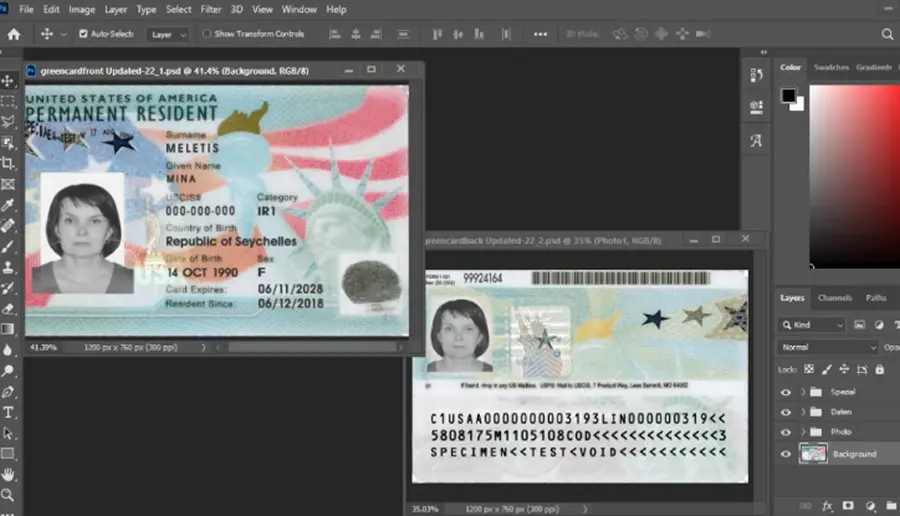
Task: Click the lock all layer icon
Action: pos(879,369)
